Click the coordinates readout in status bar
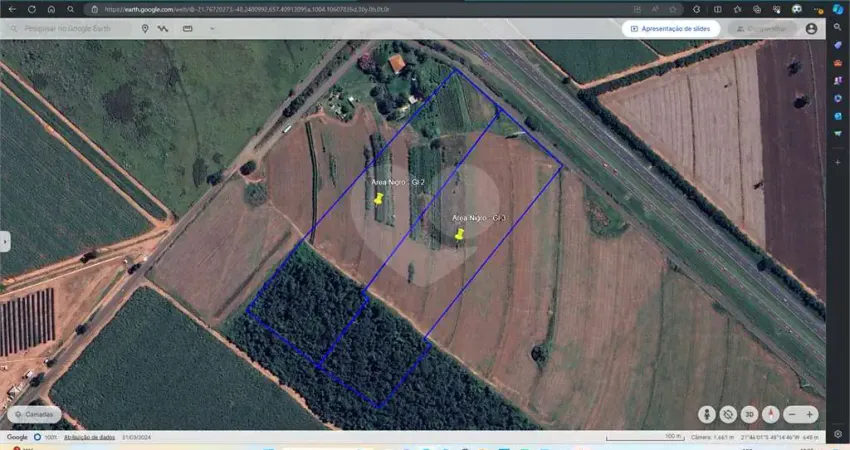The image size is (850, 450). [x=770, y=437]
